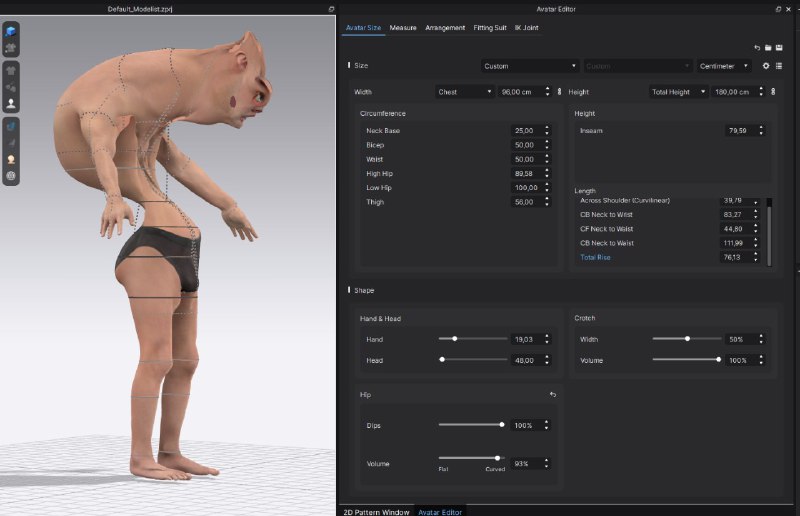Reset Hip shape with the undo arrow
Screen dimensions: 800x516
(553, 395)
